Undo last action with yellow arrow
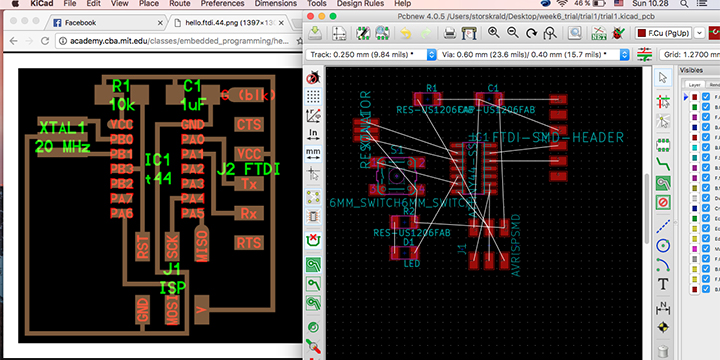The image size is (720, 360). [x=405, y=33]
